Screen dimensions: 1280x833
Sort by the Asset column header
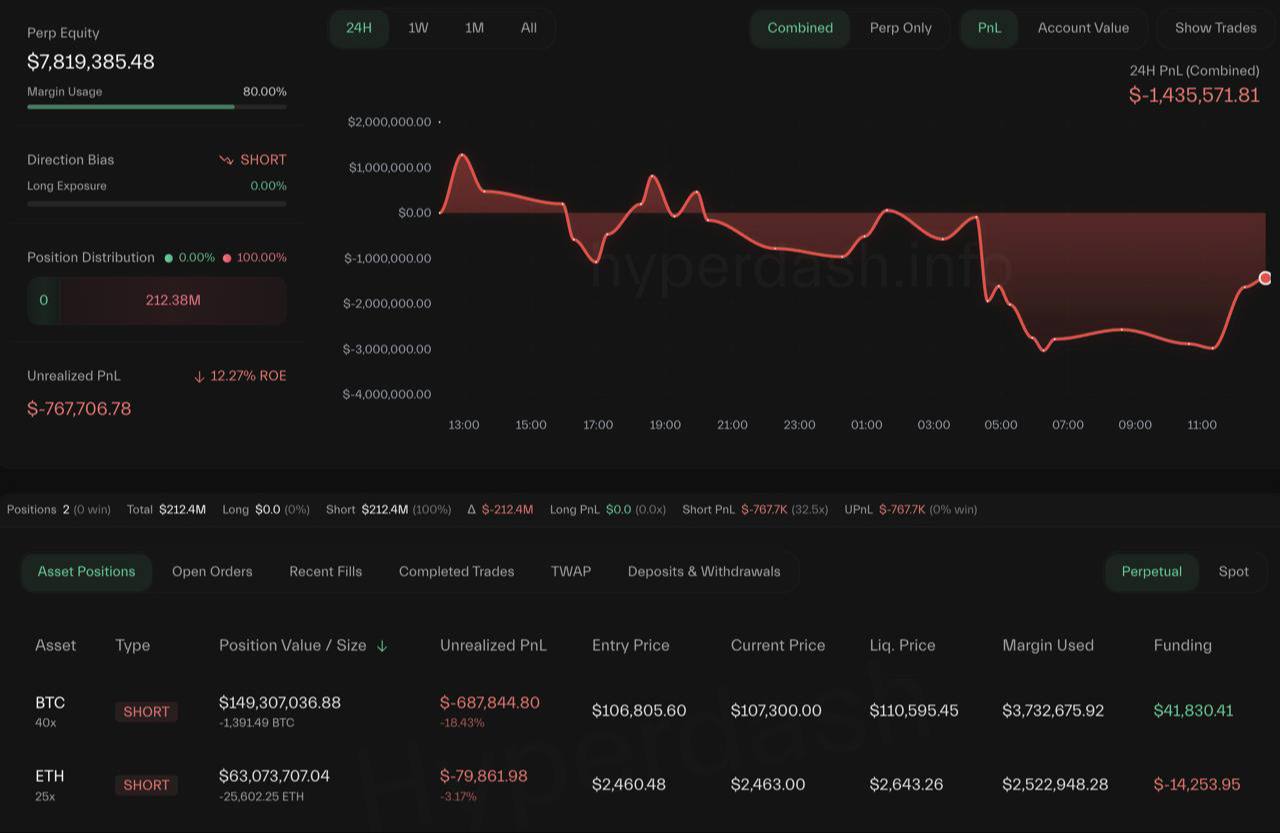pos(55,646)
